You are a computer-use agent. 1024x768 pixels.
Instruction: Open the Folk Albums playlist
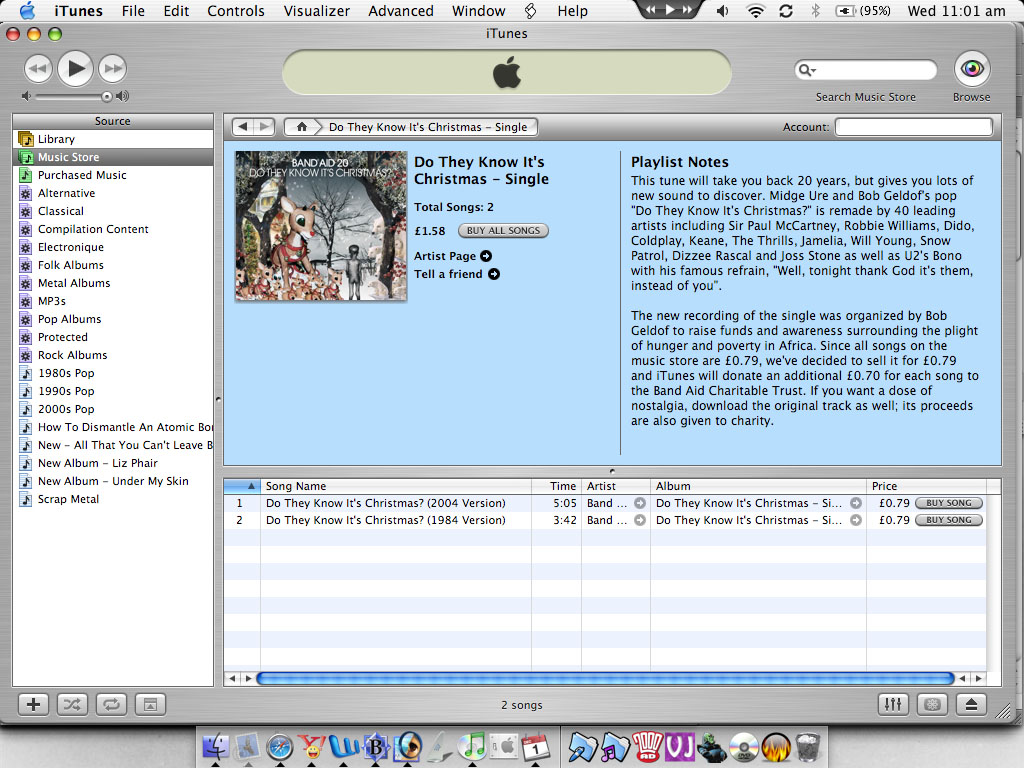[x=114, y=265]
